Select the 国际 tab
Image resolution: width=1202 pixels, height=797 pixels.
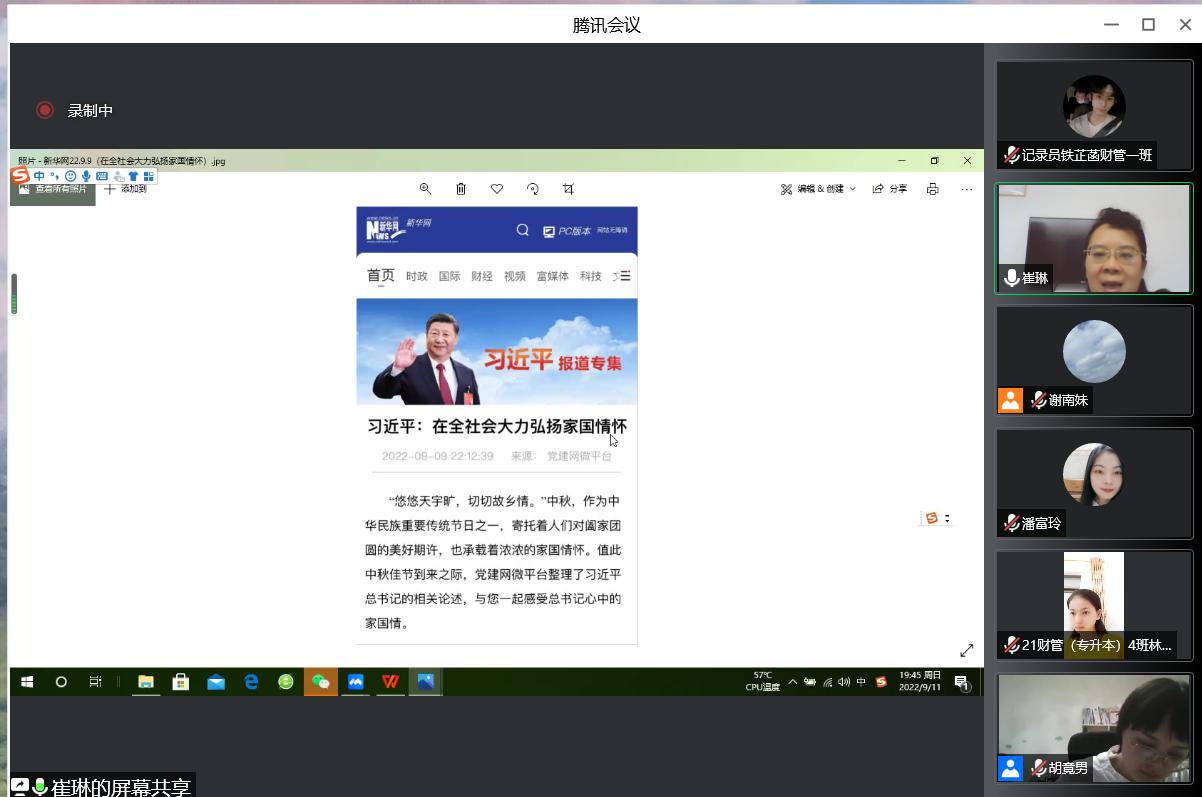pos(450,276)
